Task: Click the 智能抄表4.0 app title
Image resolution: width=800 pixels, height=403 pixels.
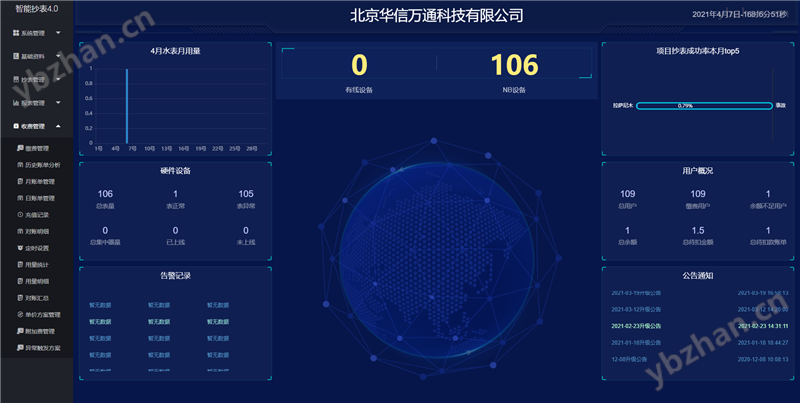Action: [x=37, y=9]
